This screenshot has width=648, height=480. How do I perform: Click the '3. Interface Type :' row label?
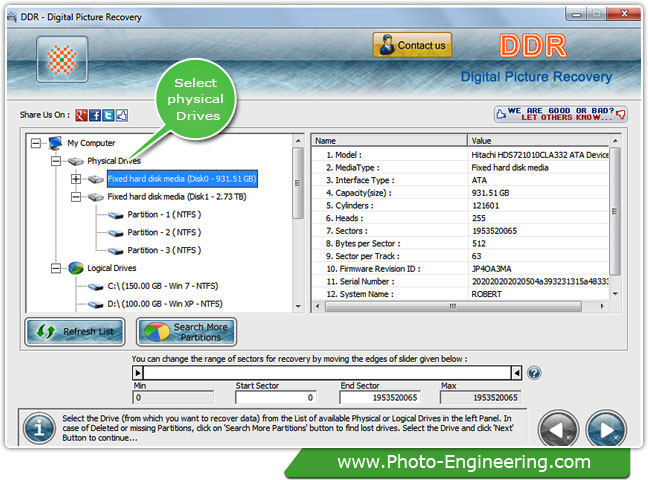click(x=360, y=181)
